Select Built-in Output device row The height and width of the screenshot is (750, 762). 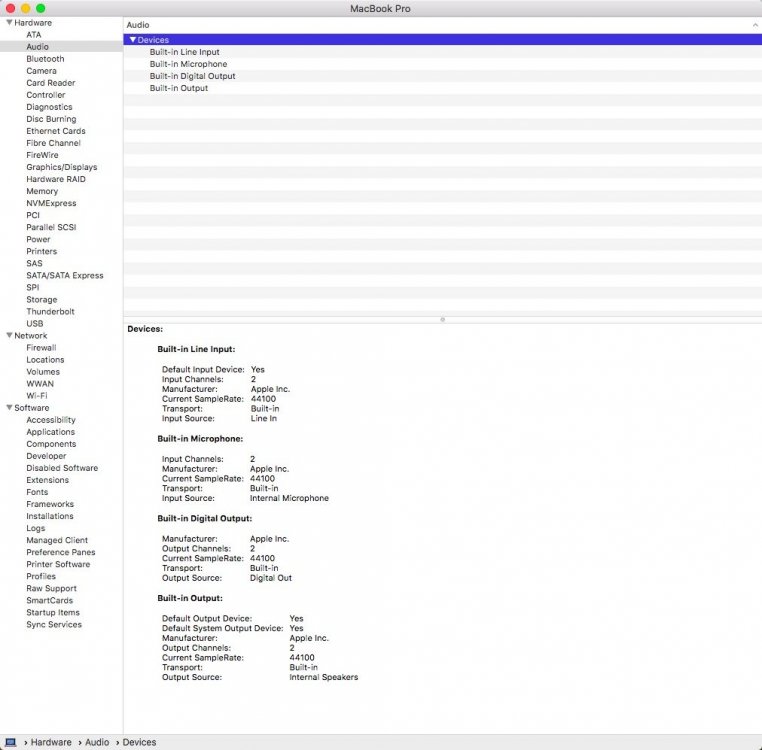[442, 88]
